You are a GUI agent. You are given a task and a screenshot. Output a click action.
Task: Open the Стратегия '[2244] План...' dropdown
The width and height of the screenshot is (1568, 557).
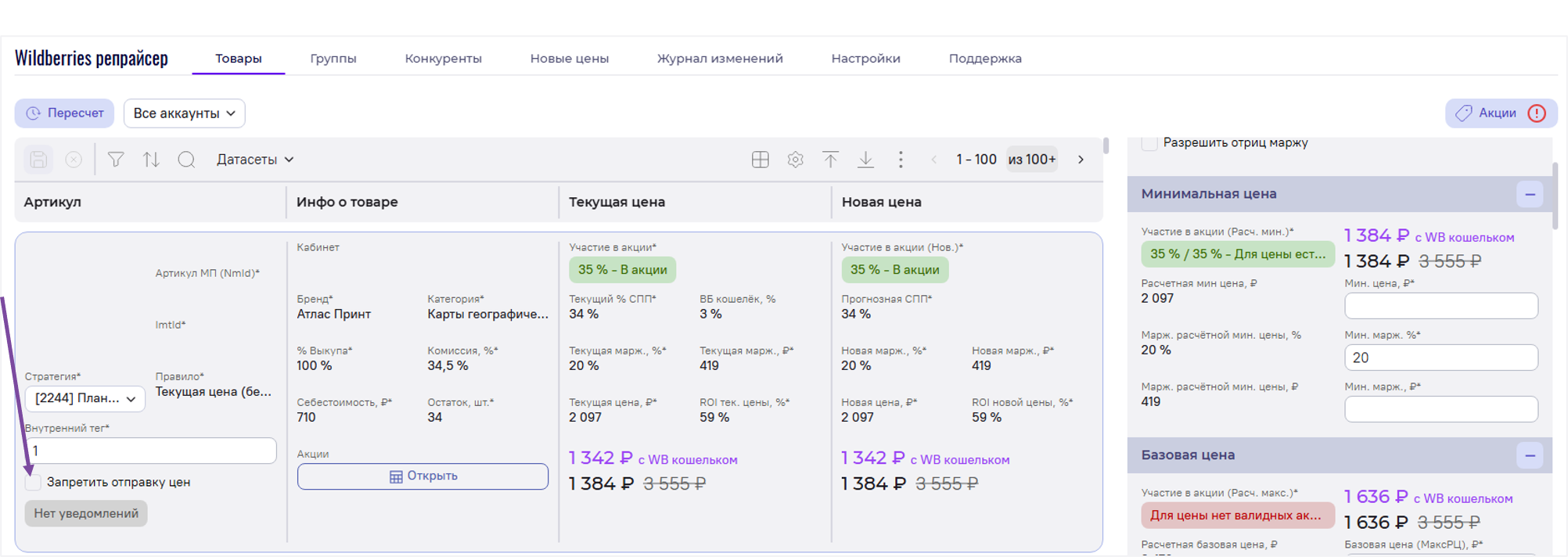pyautogui.click(x=85, y=398)
